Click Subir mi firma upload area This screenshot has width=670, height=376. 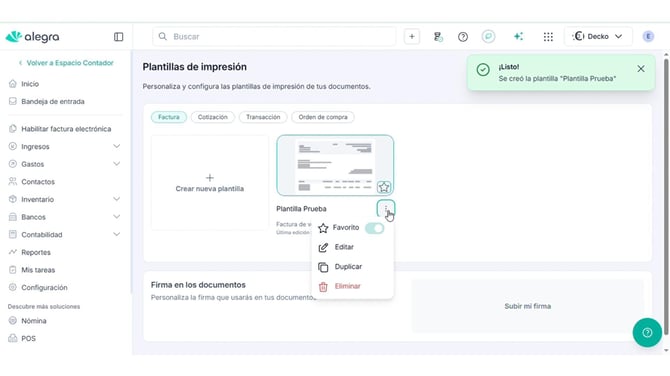coord(528,306)
